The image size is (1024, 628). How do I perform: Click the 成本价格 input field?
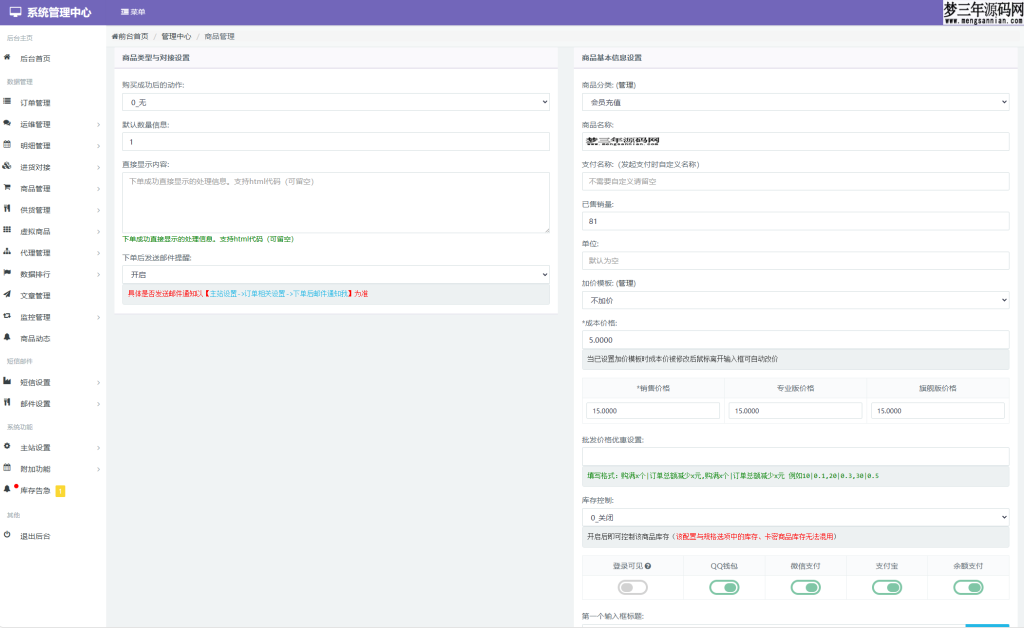pos(795,340)
